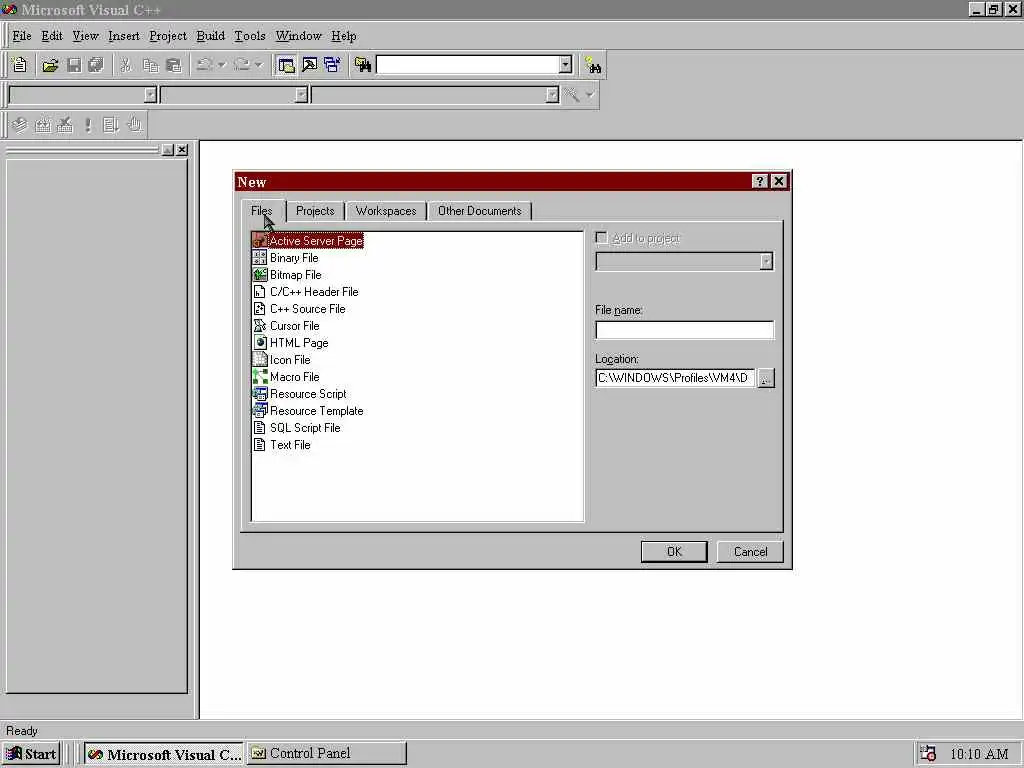Click the Find in Files icon
This screenshot has height=768, width=1024.
coord(363,65)
